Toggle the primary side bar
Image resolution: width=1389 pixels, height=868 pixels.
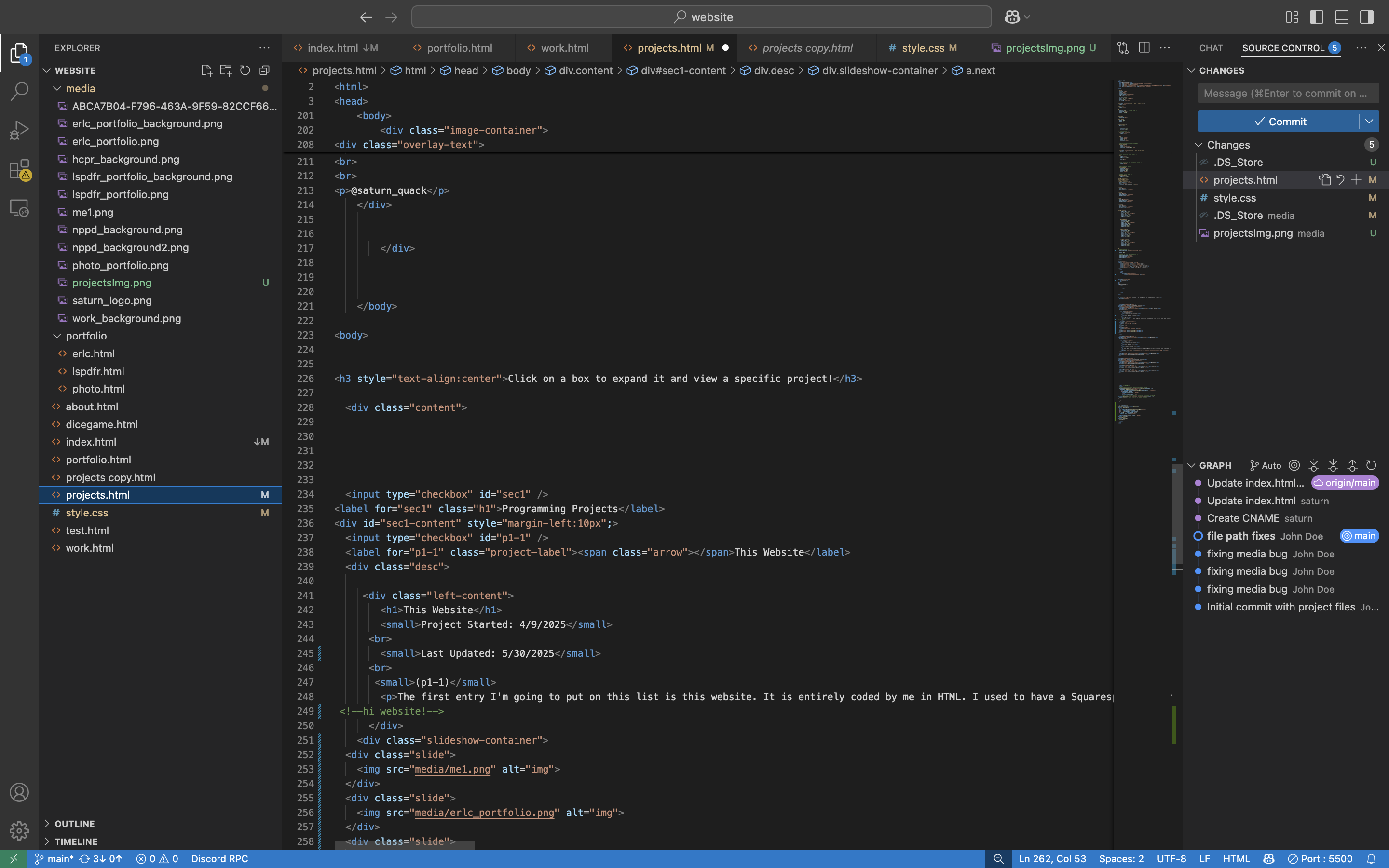[x=1317, y=17]
